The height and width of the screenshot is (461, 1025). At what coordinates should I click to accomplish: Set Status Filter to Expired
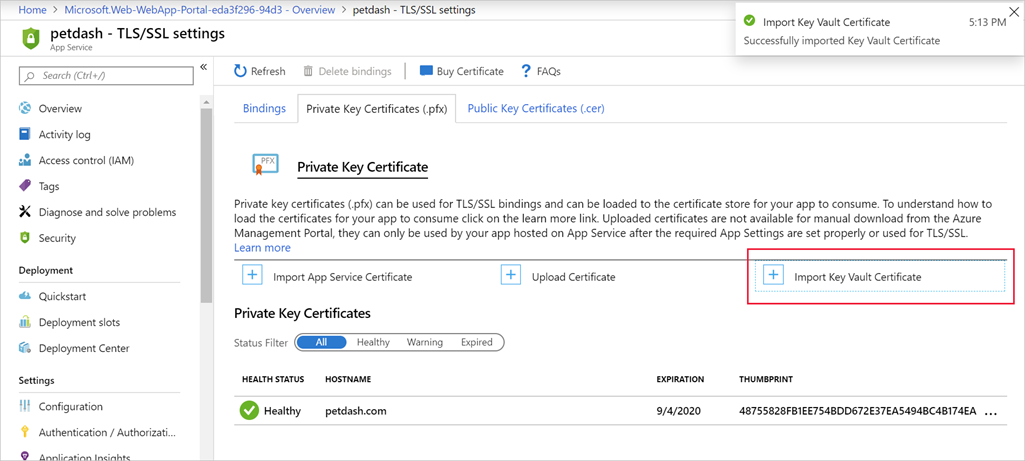coord(477,342)
